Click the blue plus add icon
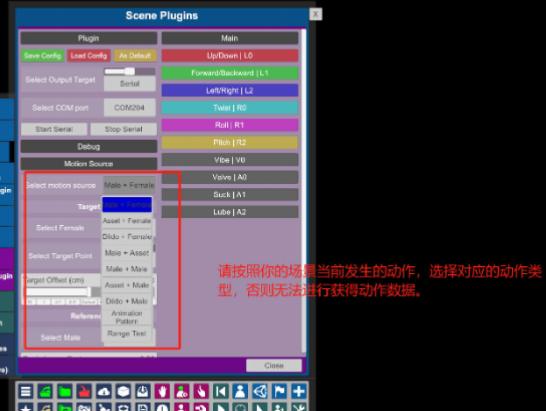The image size is (546, 411). [299, 391]
